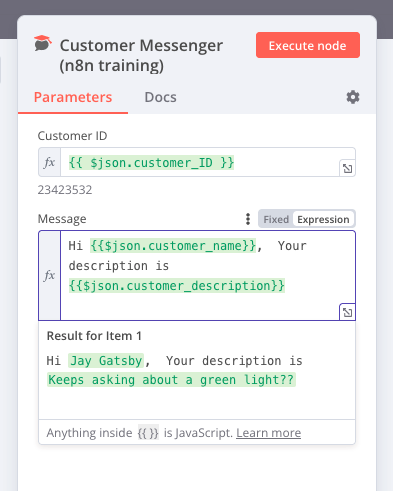Click the Customer ID field label
This screenshot has height=491, width=393.
72,136
